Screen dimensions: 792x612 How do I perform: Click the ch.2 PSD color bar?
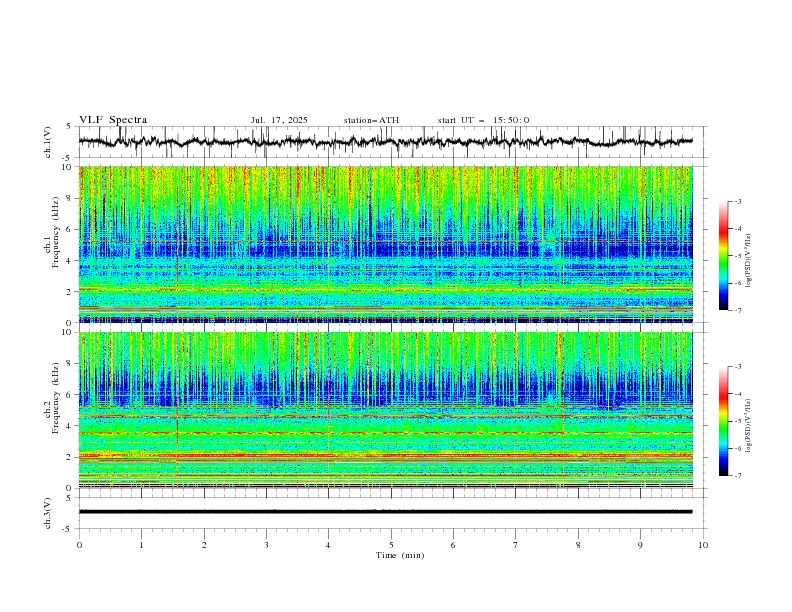(724, 421)
